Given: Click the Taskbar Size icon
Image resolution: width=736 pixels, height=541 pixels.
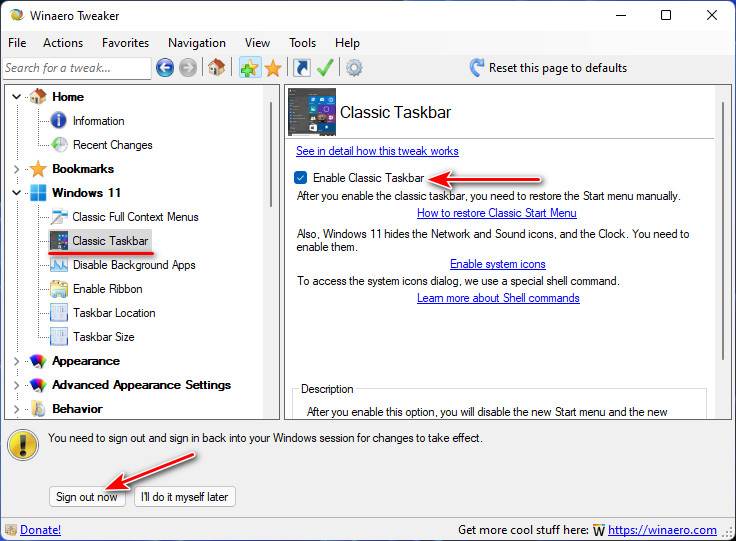Looking at the screenshot, I should (59, 337).
